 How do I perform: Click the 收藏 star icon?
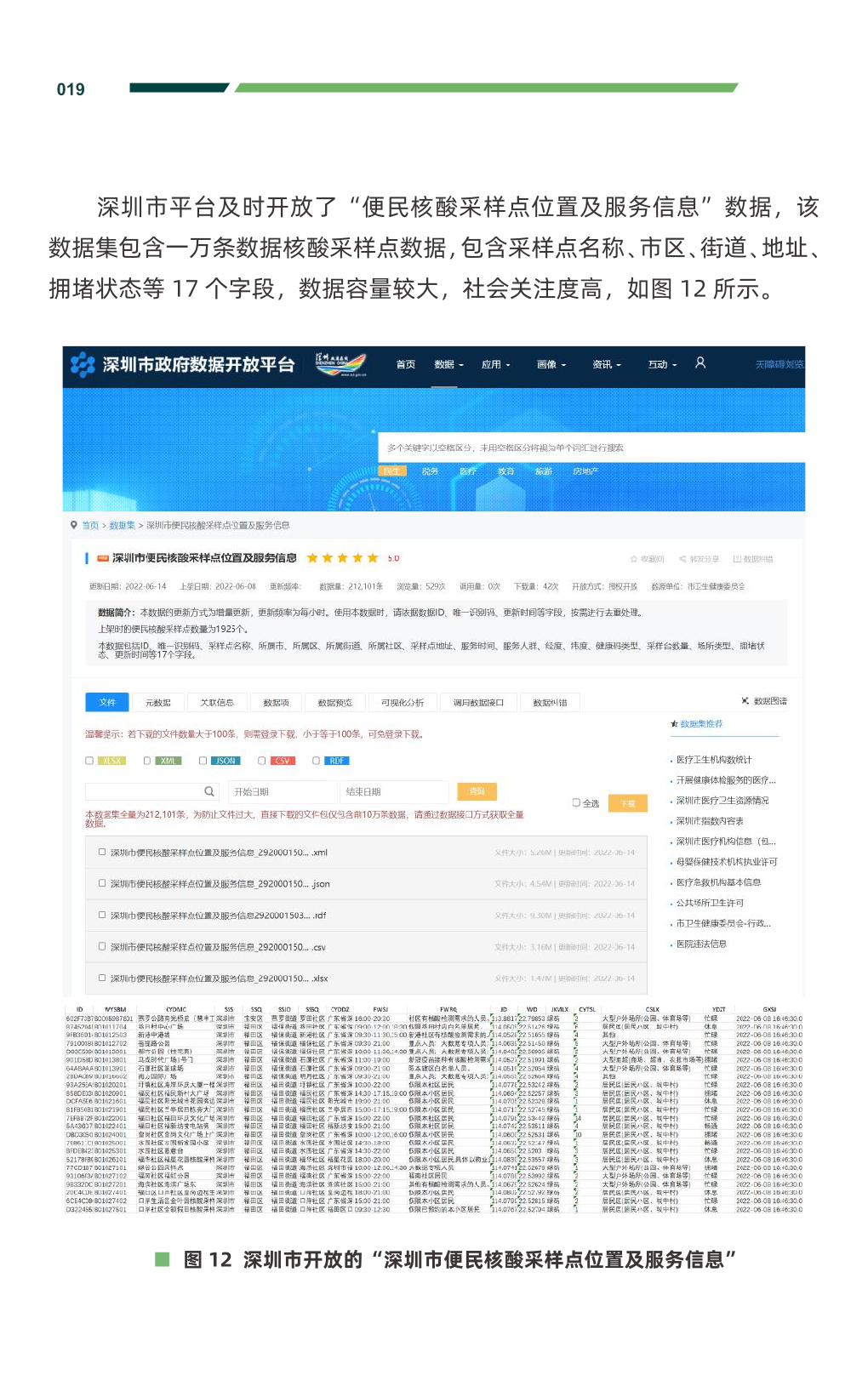tap(634, 560)
